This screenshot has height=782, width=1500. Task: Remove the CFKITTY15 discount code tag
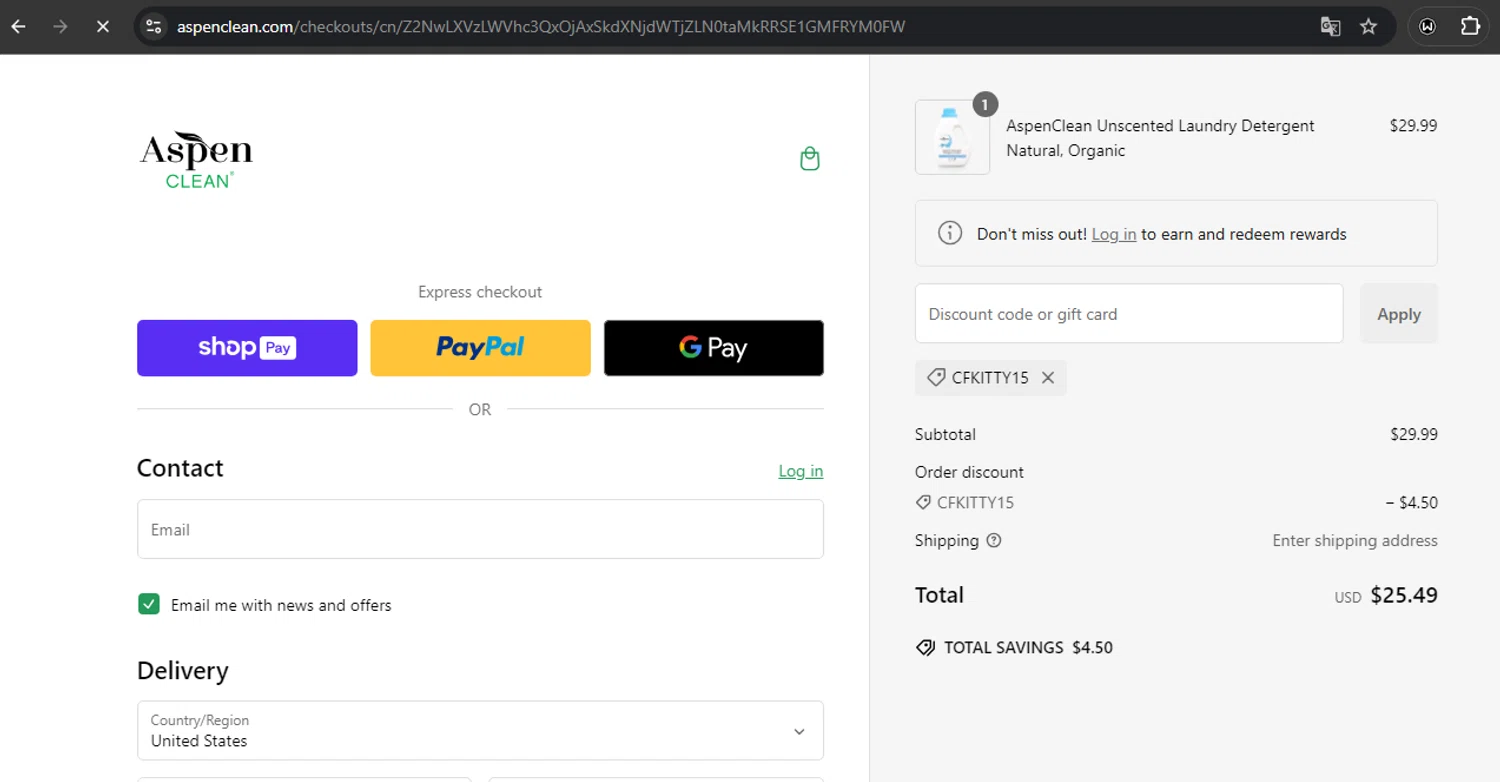(1048, 378)
